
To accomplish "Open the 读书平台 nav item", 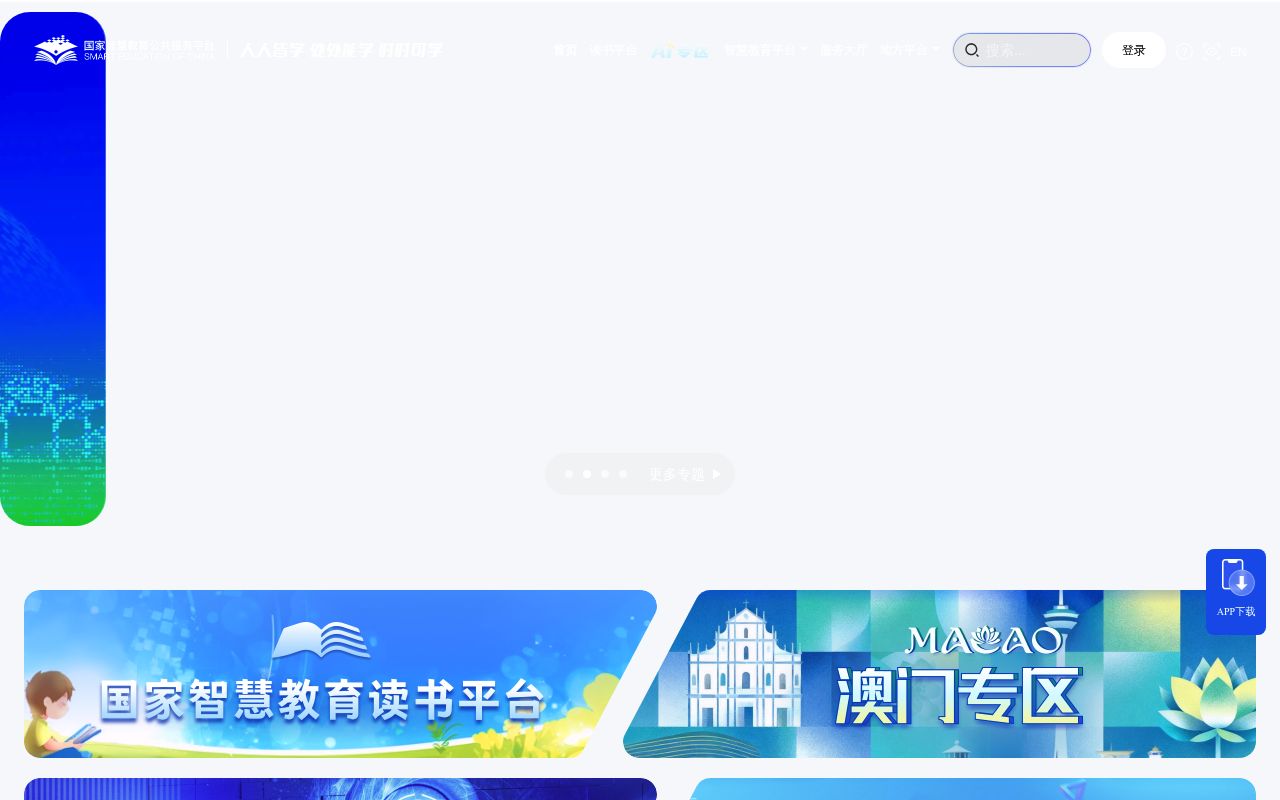I will pyautogui.click(x=613, y=50).
